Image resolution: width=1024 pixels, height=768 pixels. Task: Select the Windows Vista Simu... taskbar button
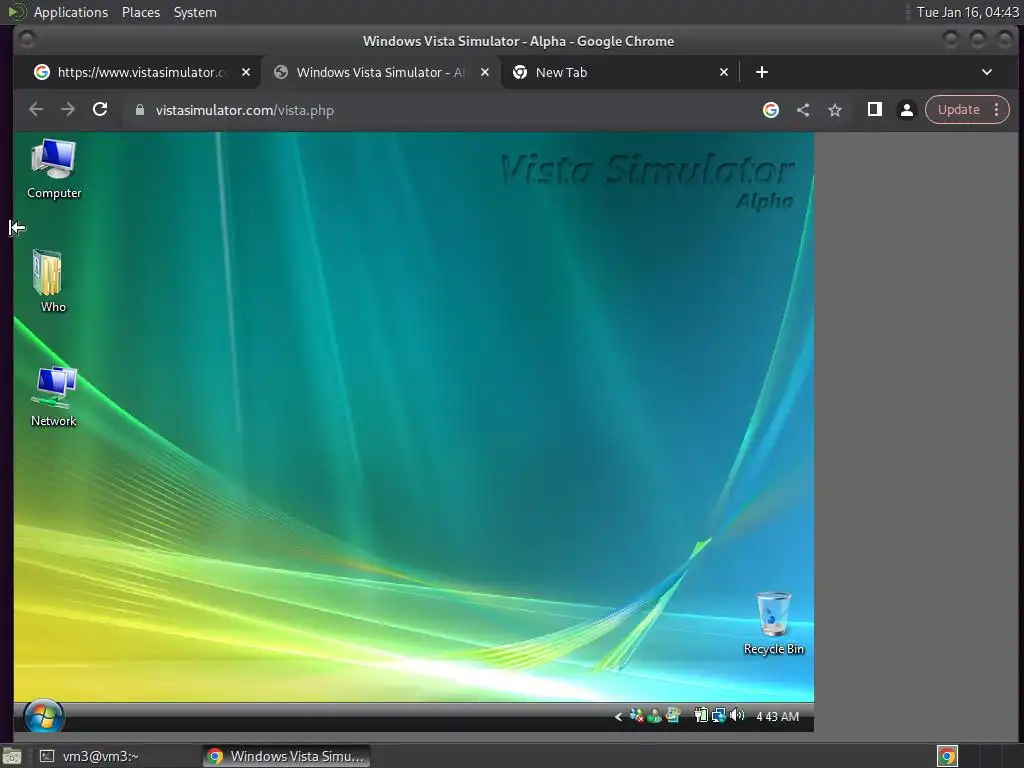287,756
